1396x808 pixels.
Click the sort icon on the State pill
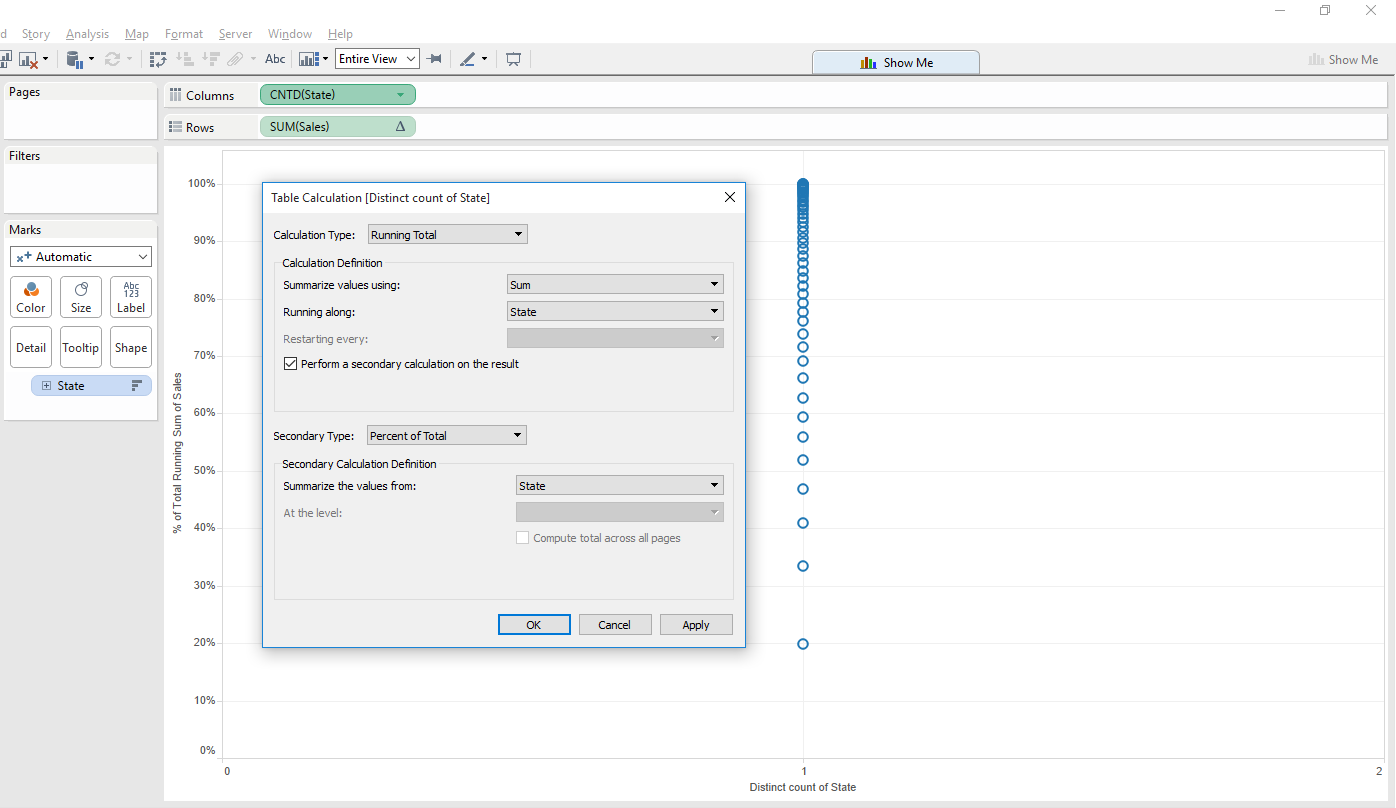137,386
